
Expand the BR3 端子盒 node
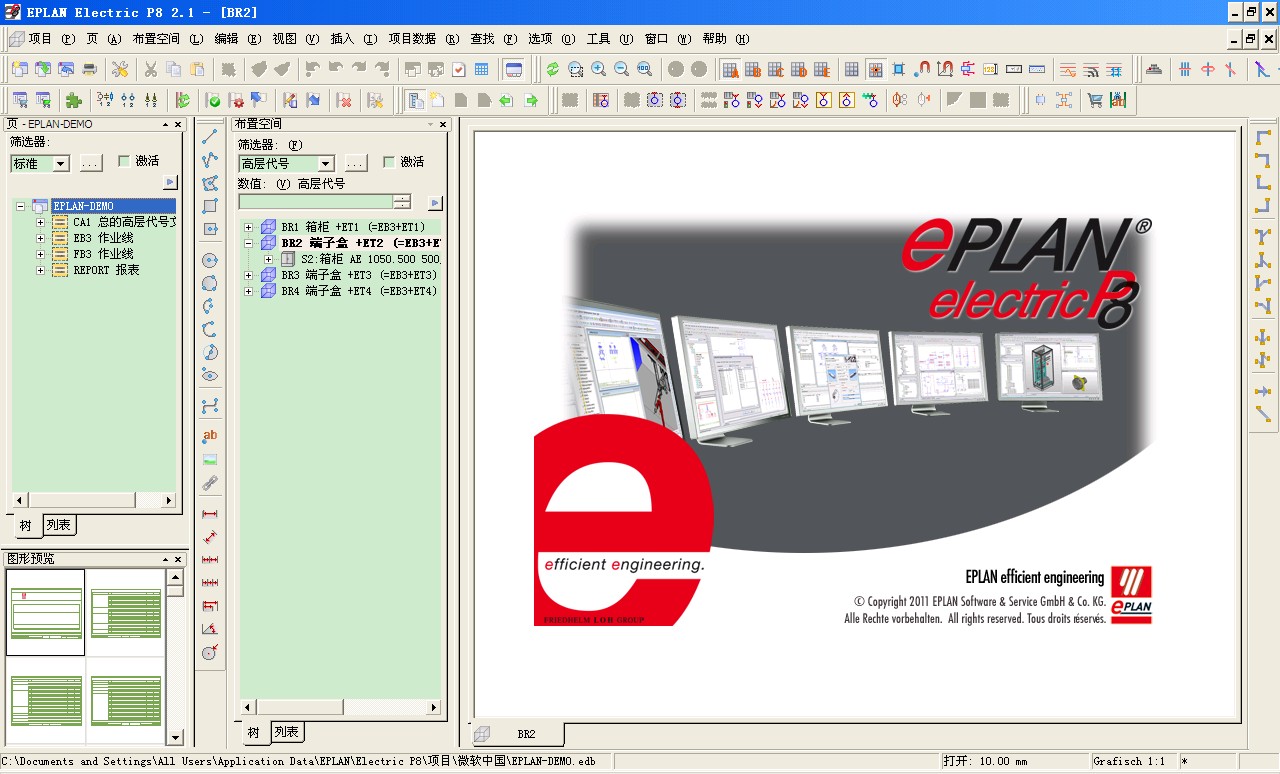248,275
